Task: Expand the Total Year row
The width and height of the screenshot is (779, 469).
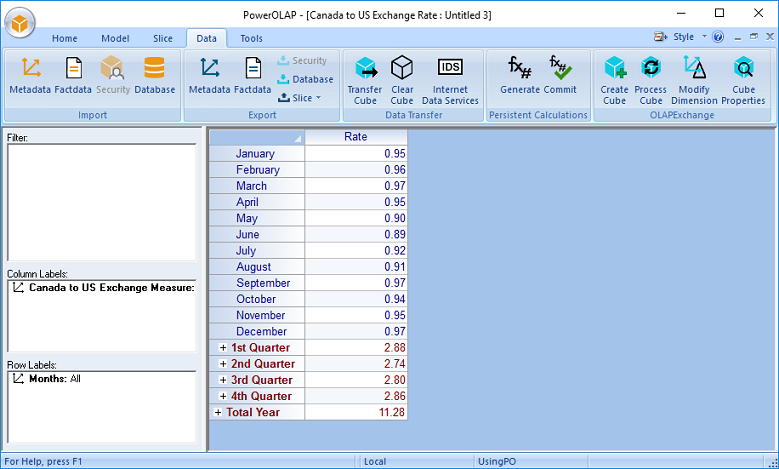Action: [x=218, y=412]
